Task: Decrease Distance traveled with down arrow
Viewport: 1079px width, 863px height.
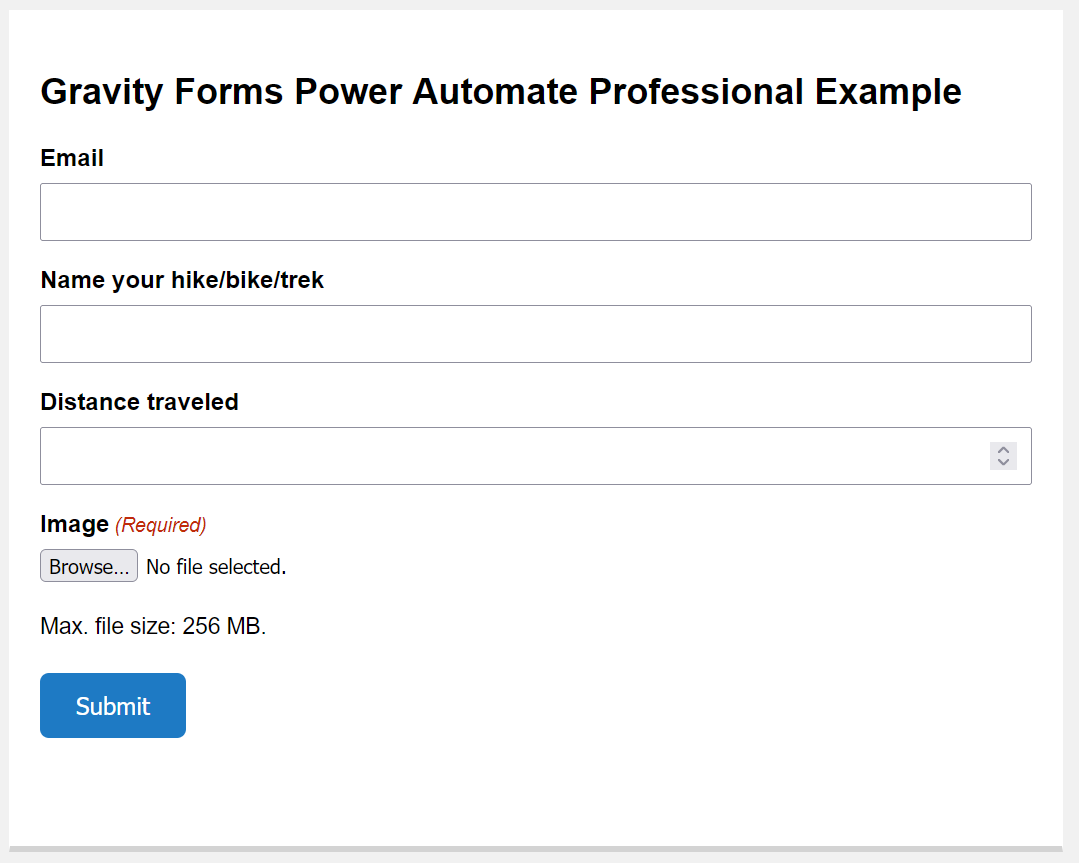Action: click(1003, 462)
